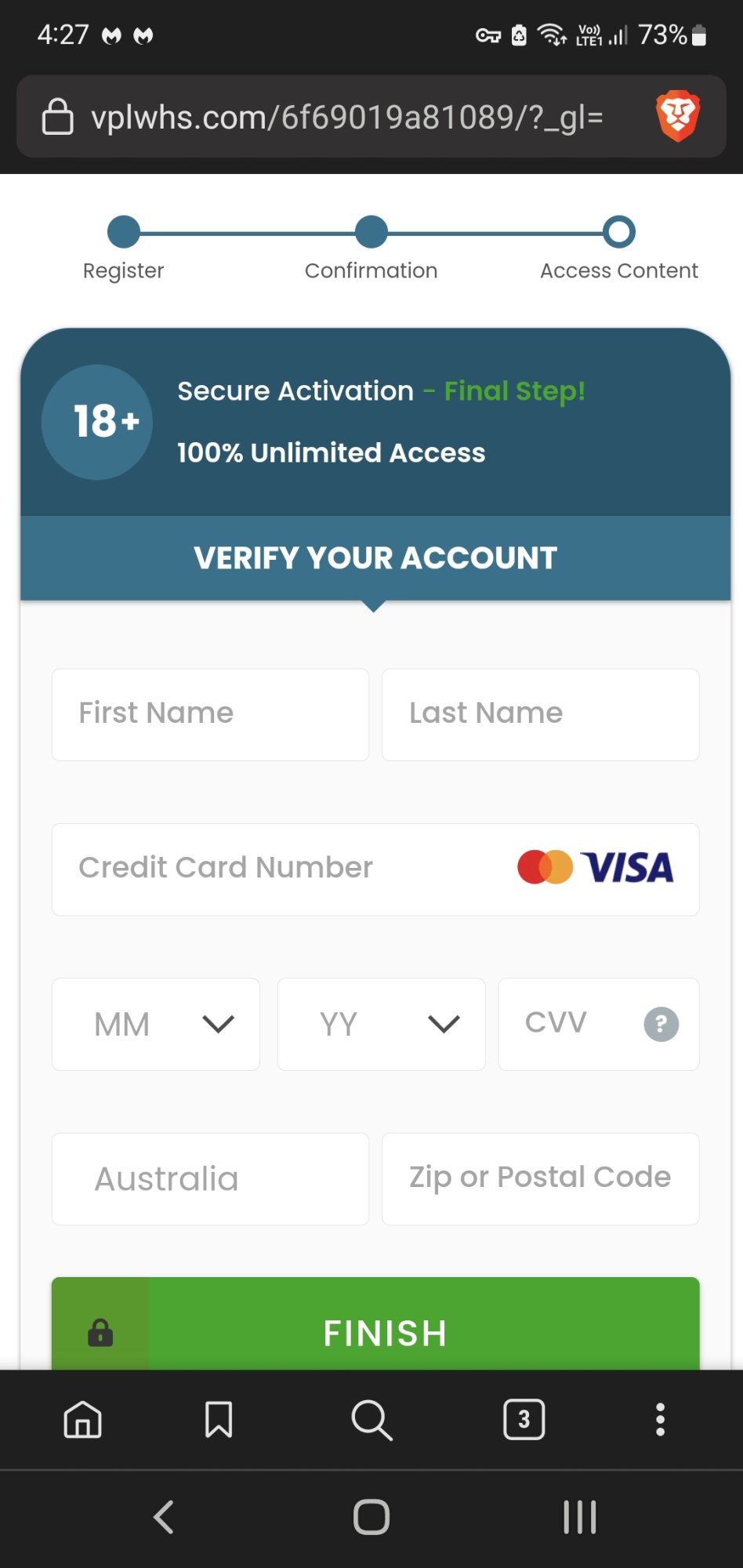Open the Australia country selector
743x1568 pixels.
(x=210, y=1178)
